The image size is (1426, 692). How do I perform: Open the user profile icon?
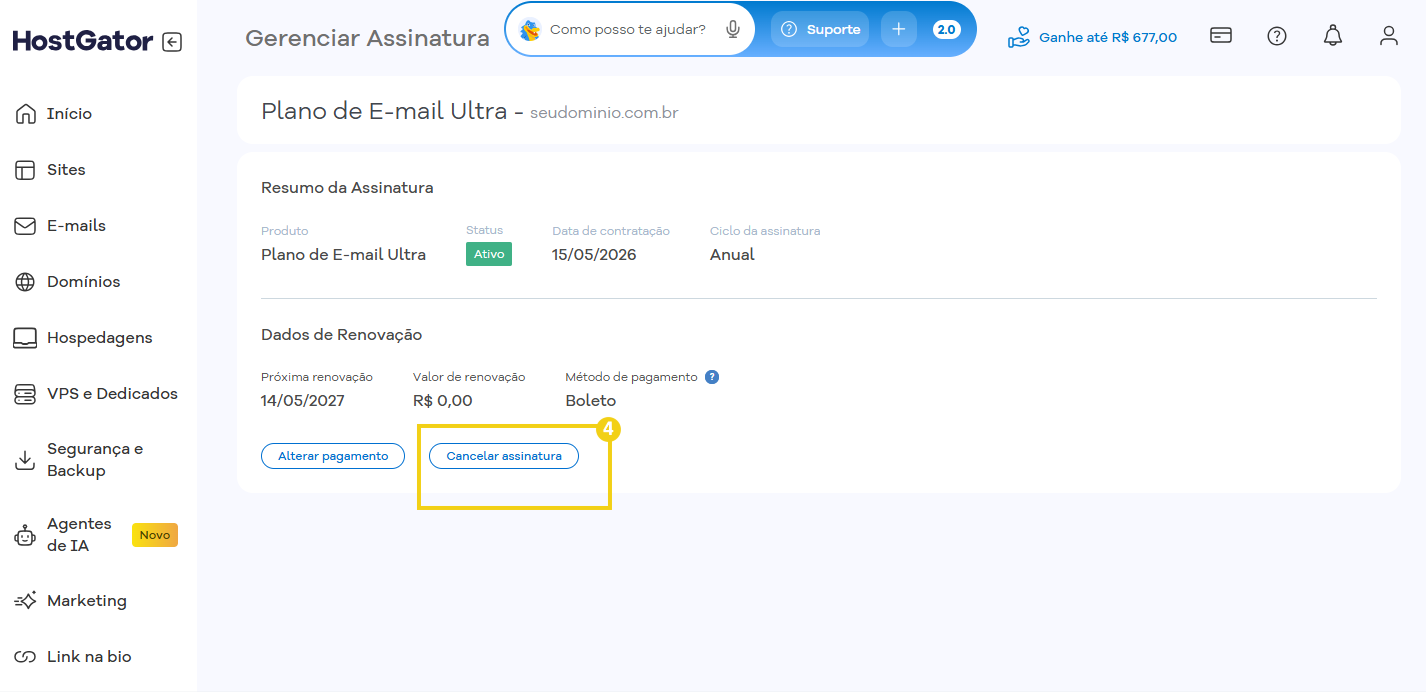point(1388,36)
